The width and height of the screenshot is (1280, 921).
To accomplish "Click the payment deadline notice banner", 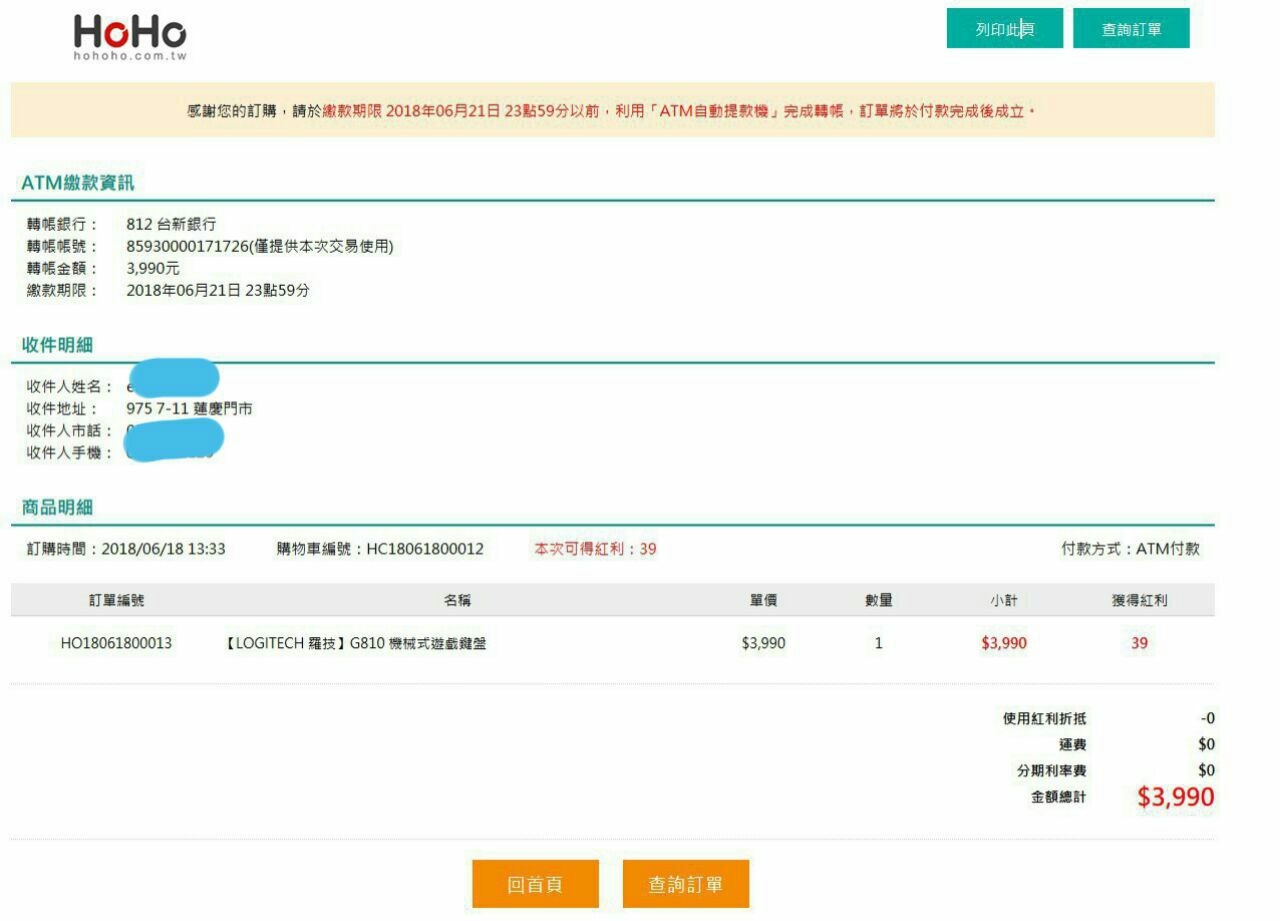I will click(612, 110).
